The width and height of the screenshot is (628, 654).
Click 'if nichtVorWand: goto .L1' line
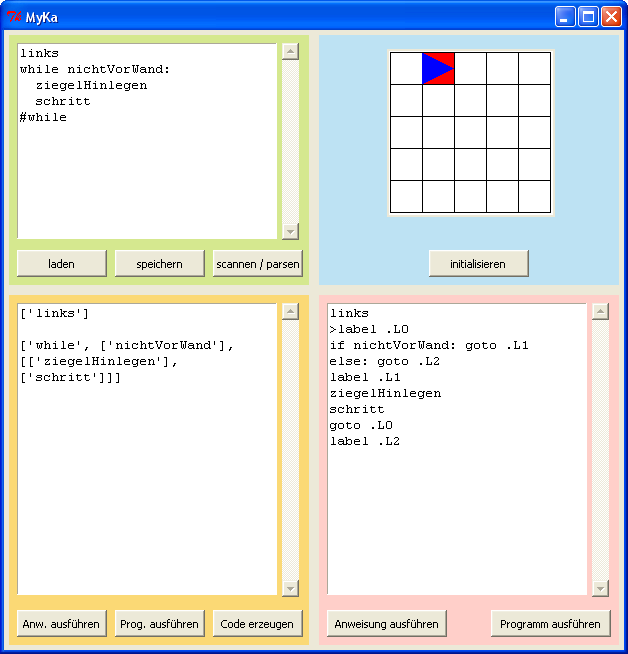[x=429, y=345]
